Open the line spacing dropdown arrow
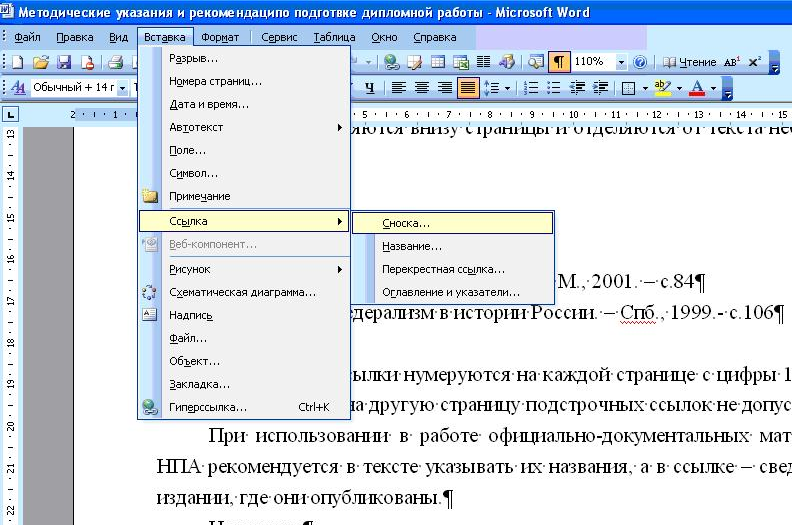792x525 pixels. [508, 88]
